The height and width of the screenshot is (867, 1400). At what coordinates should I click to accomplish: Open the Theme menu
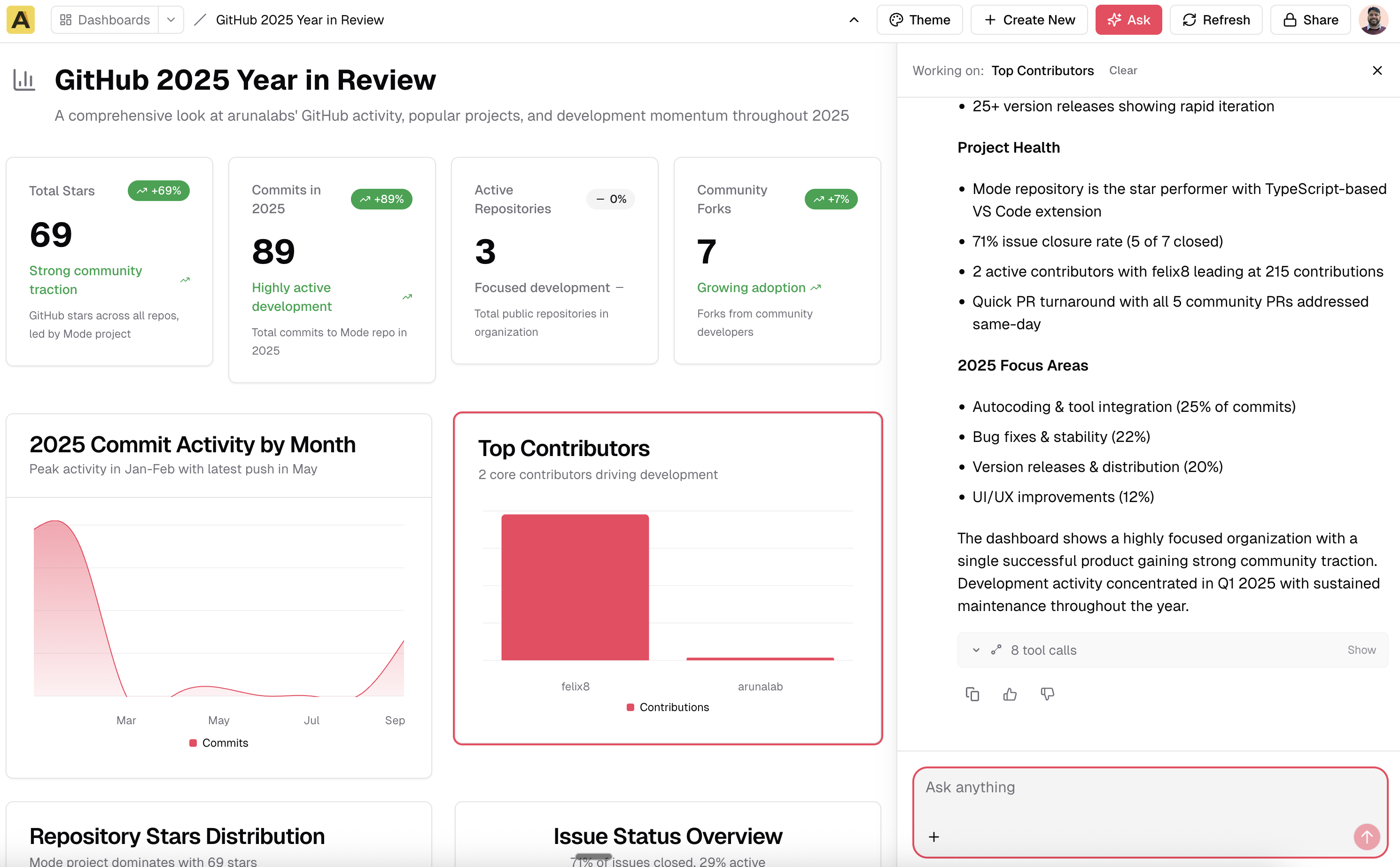(x=919, y=20)
